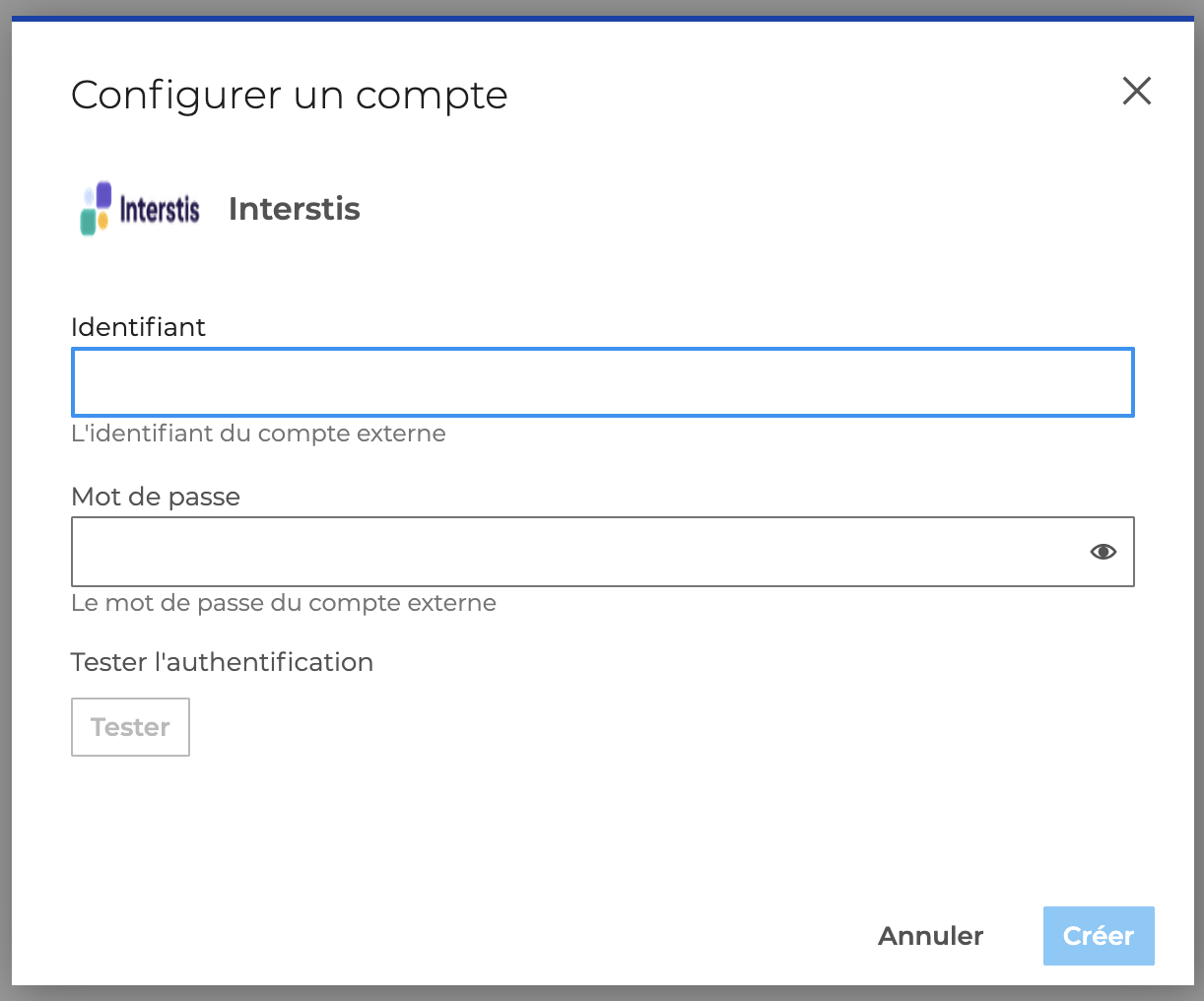Image resolution: width=1204 pixels, height=1001 pixels.
Task: Click the Créer button
Action: pos(1098,936)
